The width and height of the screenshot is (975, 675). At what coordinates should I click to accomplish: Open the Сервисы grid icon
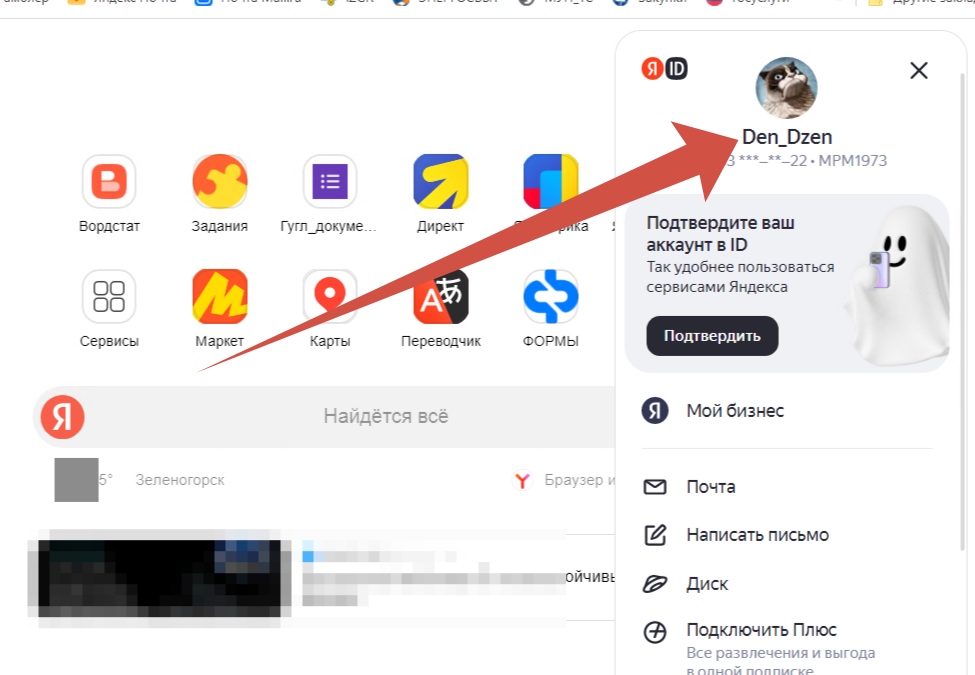[109, 296]
